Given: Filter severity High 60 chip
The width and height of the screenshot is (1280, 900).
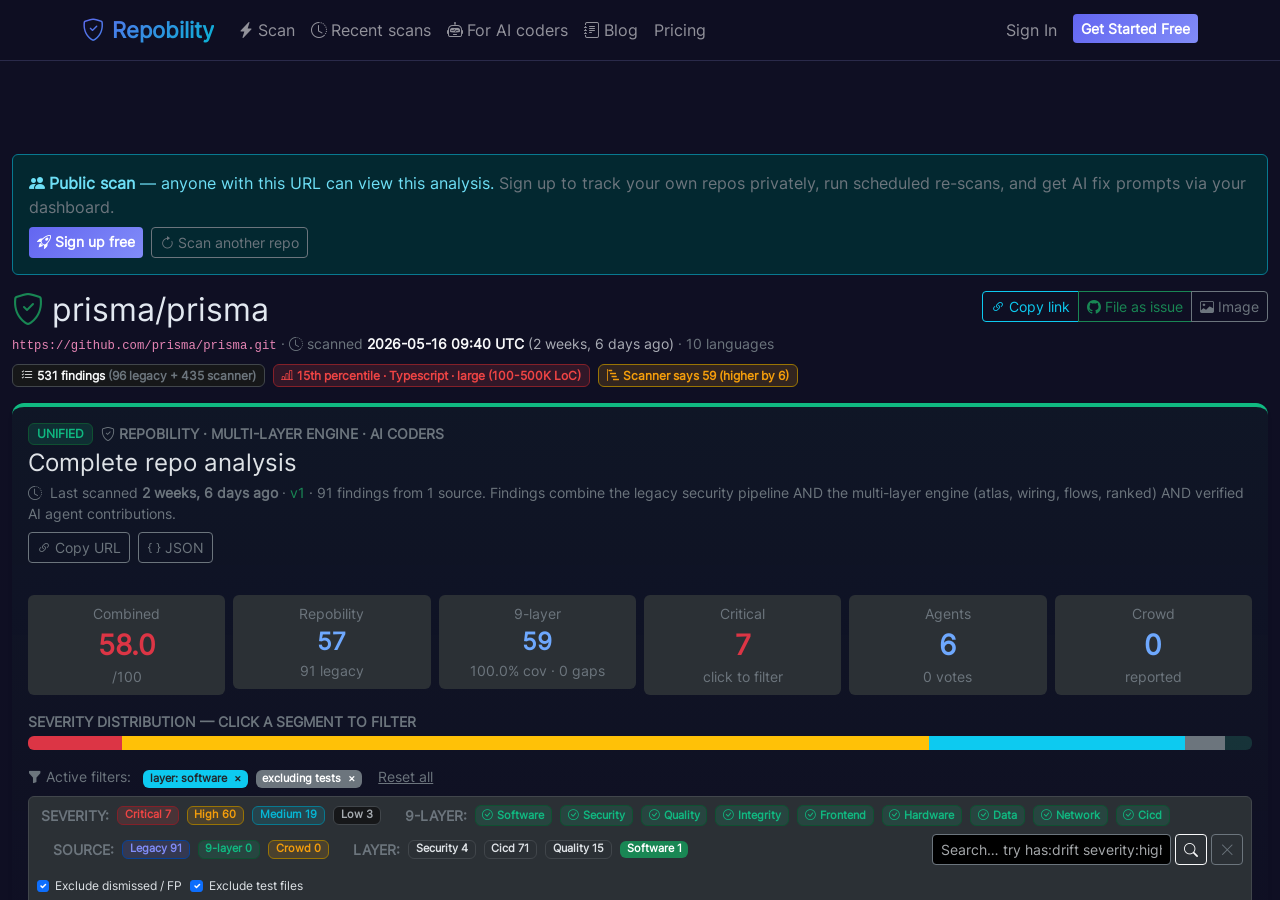Looking at the screenshot, I should 215,815.
